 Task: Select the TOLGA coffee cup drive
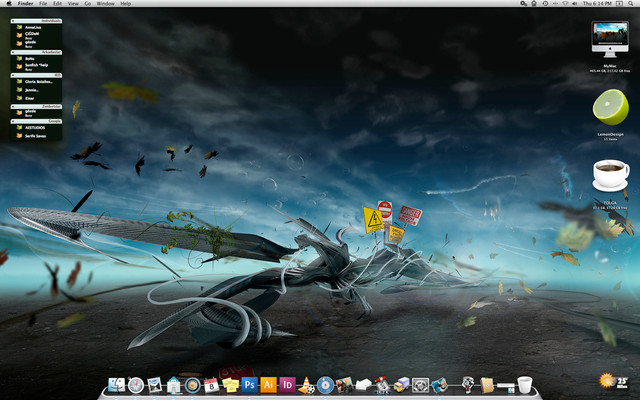[610, 176]
